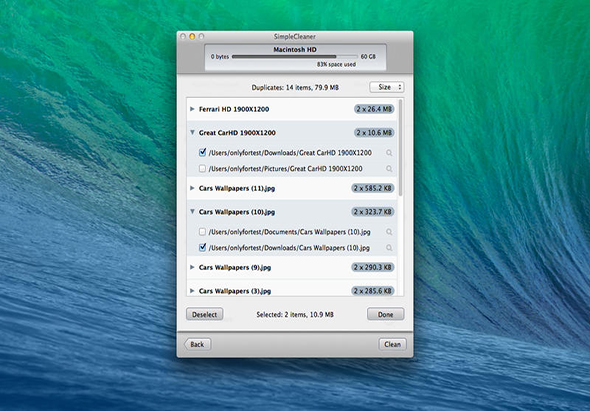Expand Ferrari HD 1900X1200 group
The image size is (590, 411).
tap(192, 109)
